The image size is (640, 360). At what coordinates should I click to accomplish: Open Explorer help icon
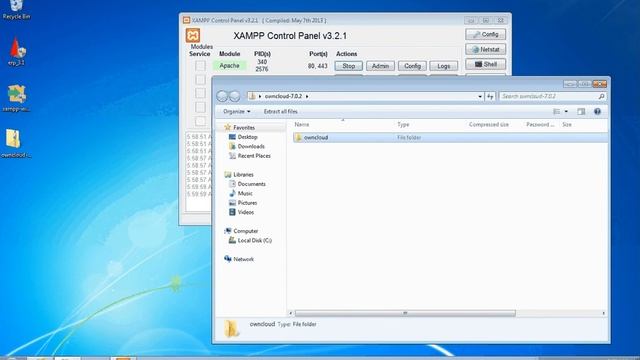click(x=598, y=111)
